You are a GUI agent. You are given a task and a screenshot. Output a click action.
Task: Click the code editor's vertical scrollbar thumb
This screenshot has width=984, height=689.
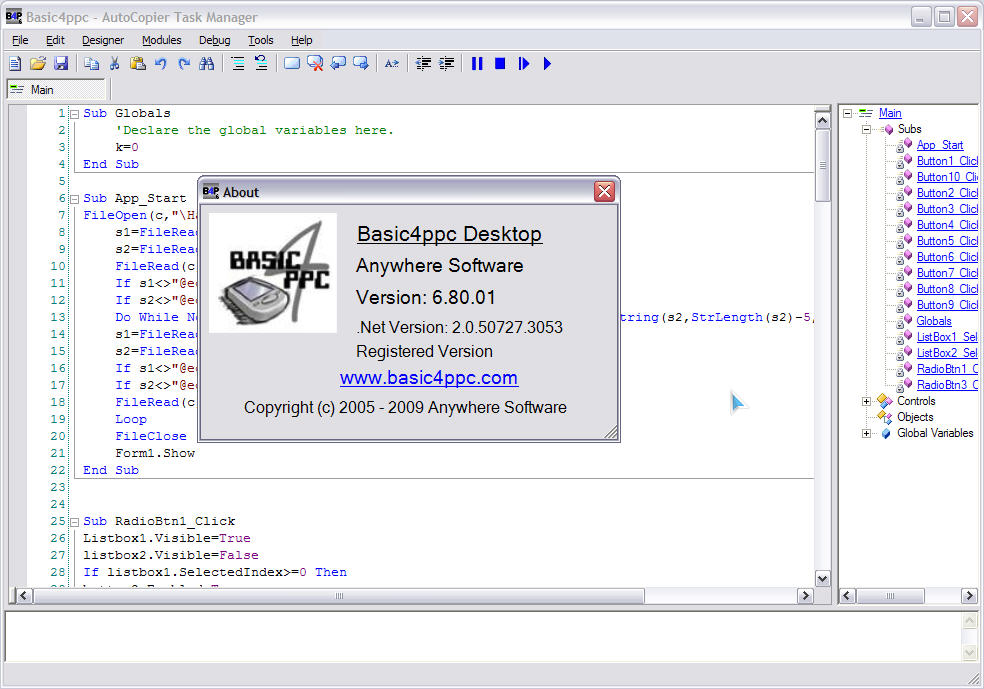tap(822, 165)
